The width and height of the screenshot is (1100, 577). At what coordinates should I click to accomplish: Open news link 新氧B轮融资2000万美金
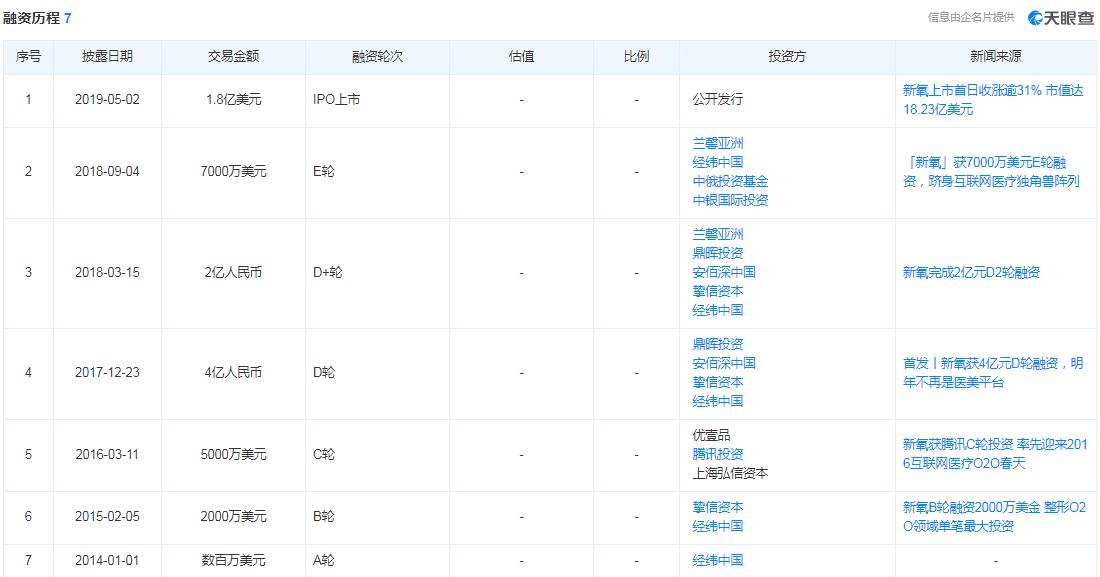[x=994, y=517]
